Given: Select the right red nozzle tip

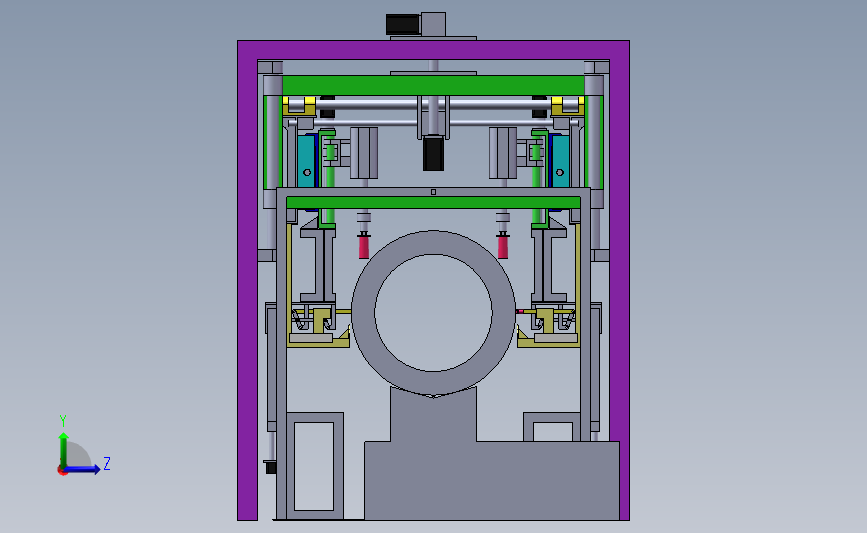Looking at the screenshot, I should pyautogui.click(x=503, y=246).
